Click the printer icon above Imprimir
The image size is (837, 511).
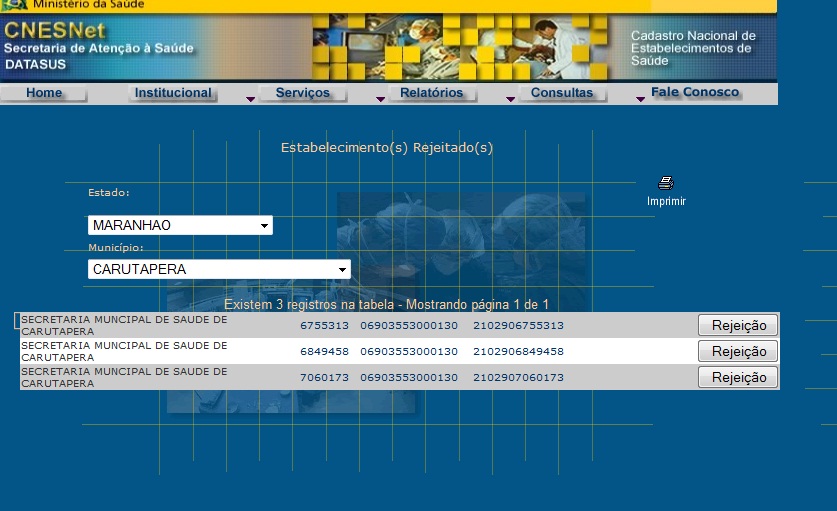(666, 183)
